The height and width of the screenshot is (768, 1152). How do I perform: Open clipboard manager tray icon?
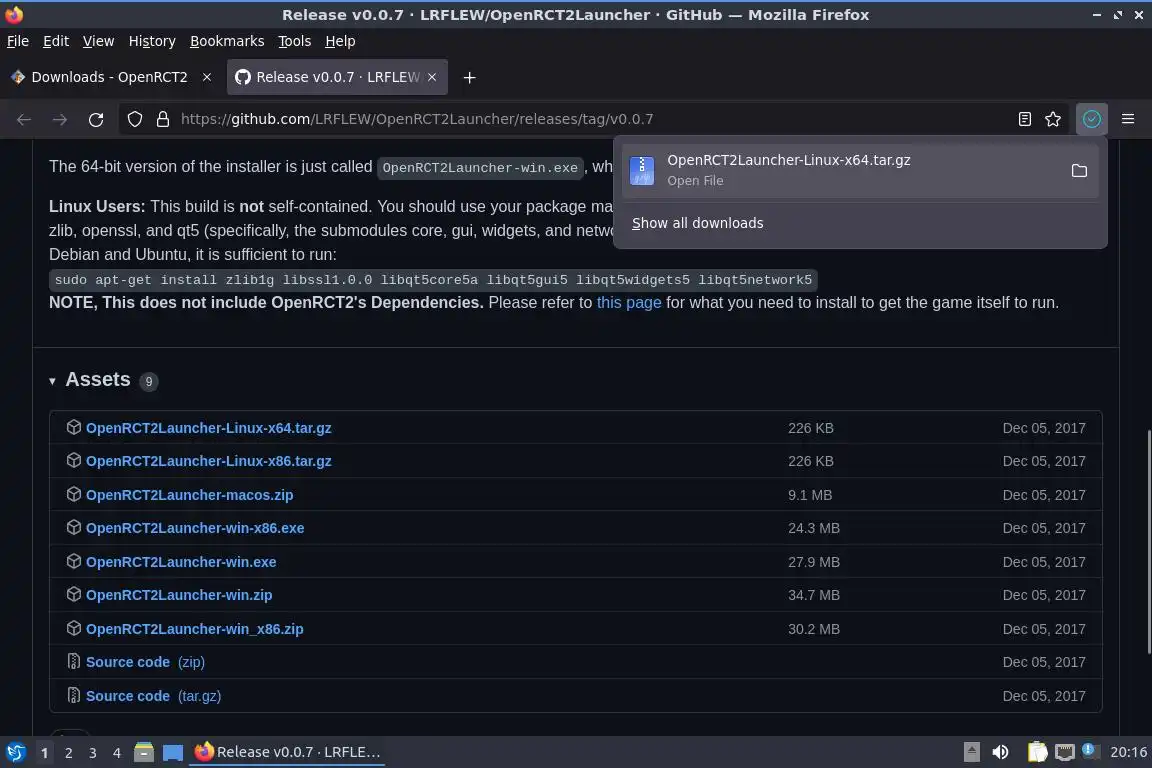pos(1037,752)
